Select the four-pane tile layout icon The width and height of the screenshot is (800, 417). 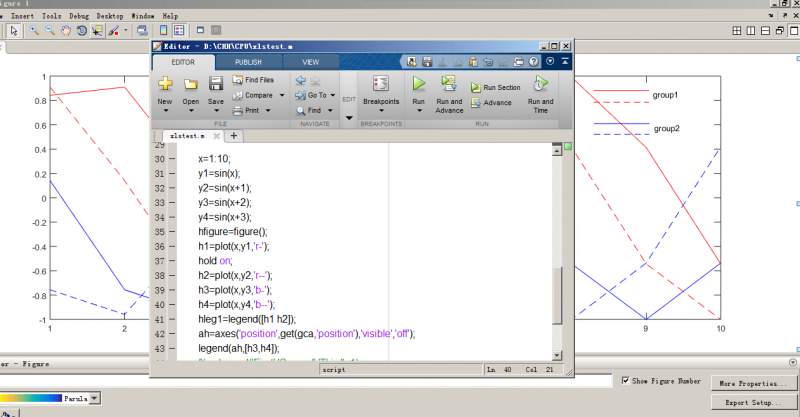pos(737,31)
